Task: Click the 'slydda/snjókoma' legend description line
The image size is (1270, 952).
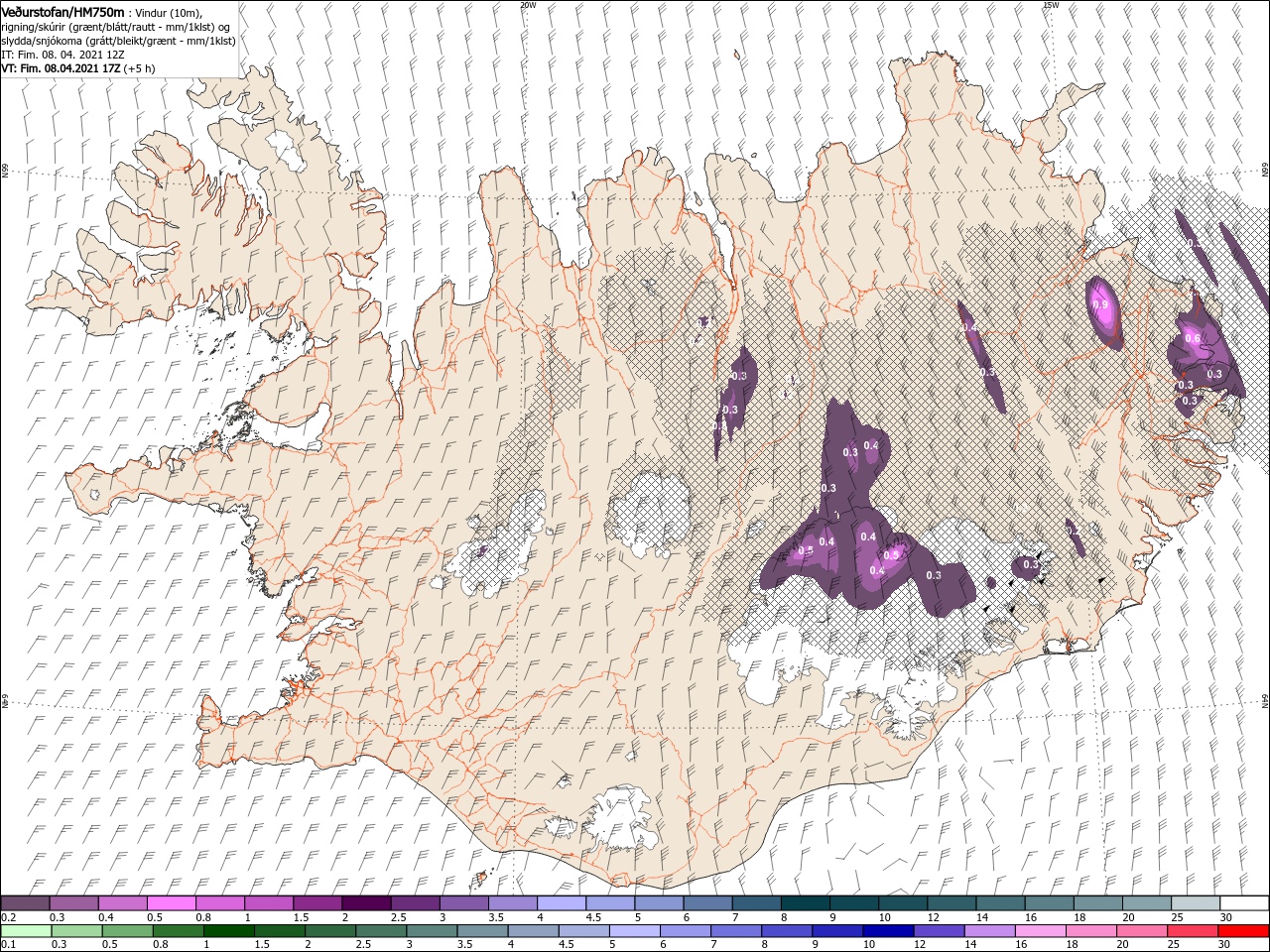Action: [x=117, y=40]
